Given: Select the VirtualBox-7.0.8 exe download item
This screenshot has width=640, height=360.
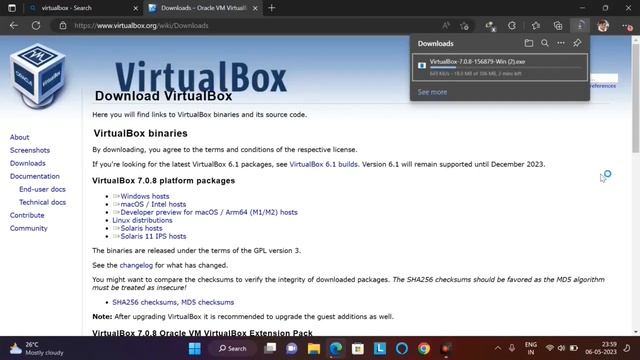Looking at the screenshot, I should click(x=500, y=67).
